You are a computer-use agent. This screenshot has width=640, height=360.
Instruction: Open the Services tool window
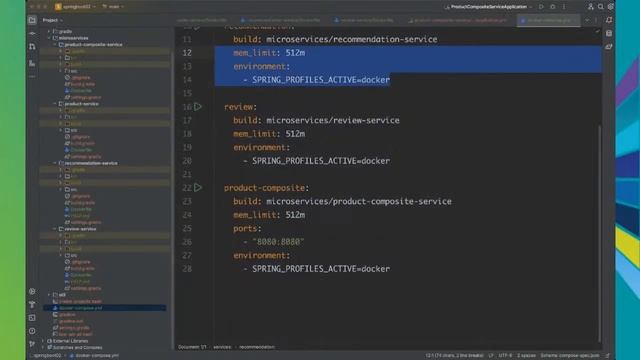pyautogui.click(x=32, y=291)
